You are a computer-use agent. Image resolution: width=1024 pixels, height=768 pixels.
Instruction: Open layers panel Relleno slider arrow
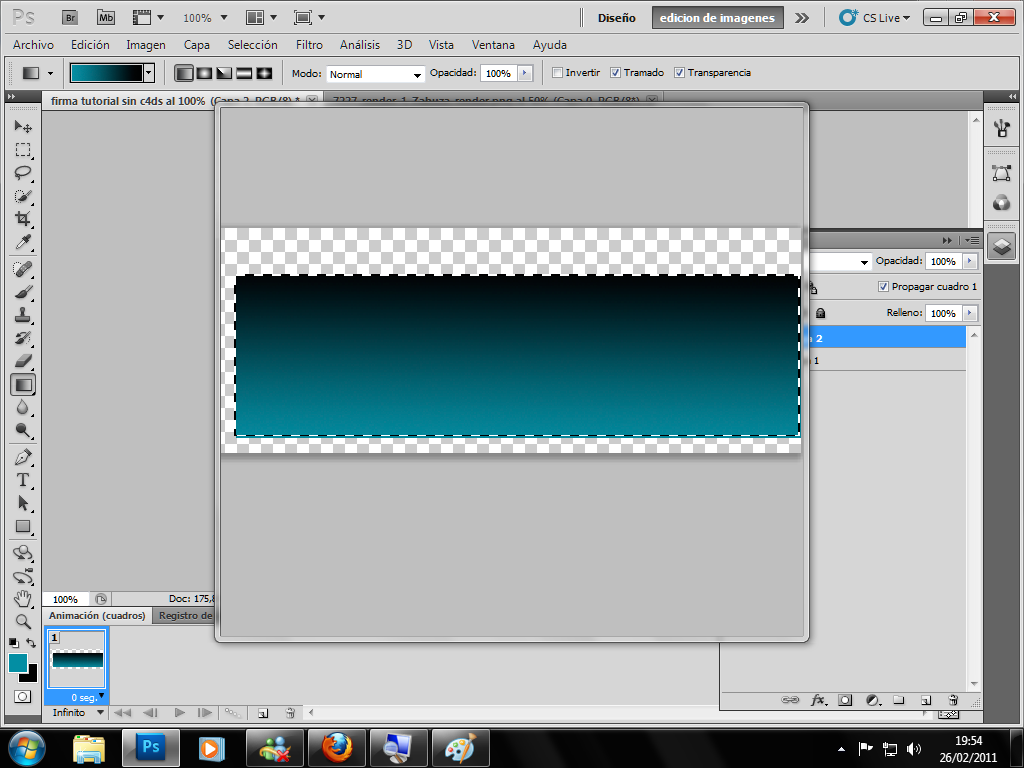tap(970, 313)
